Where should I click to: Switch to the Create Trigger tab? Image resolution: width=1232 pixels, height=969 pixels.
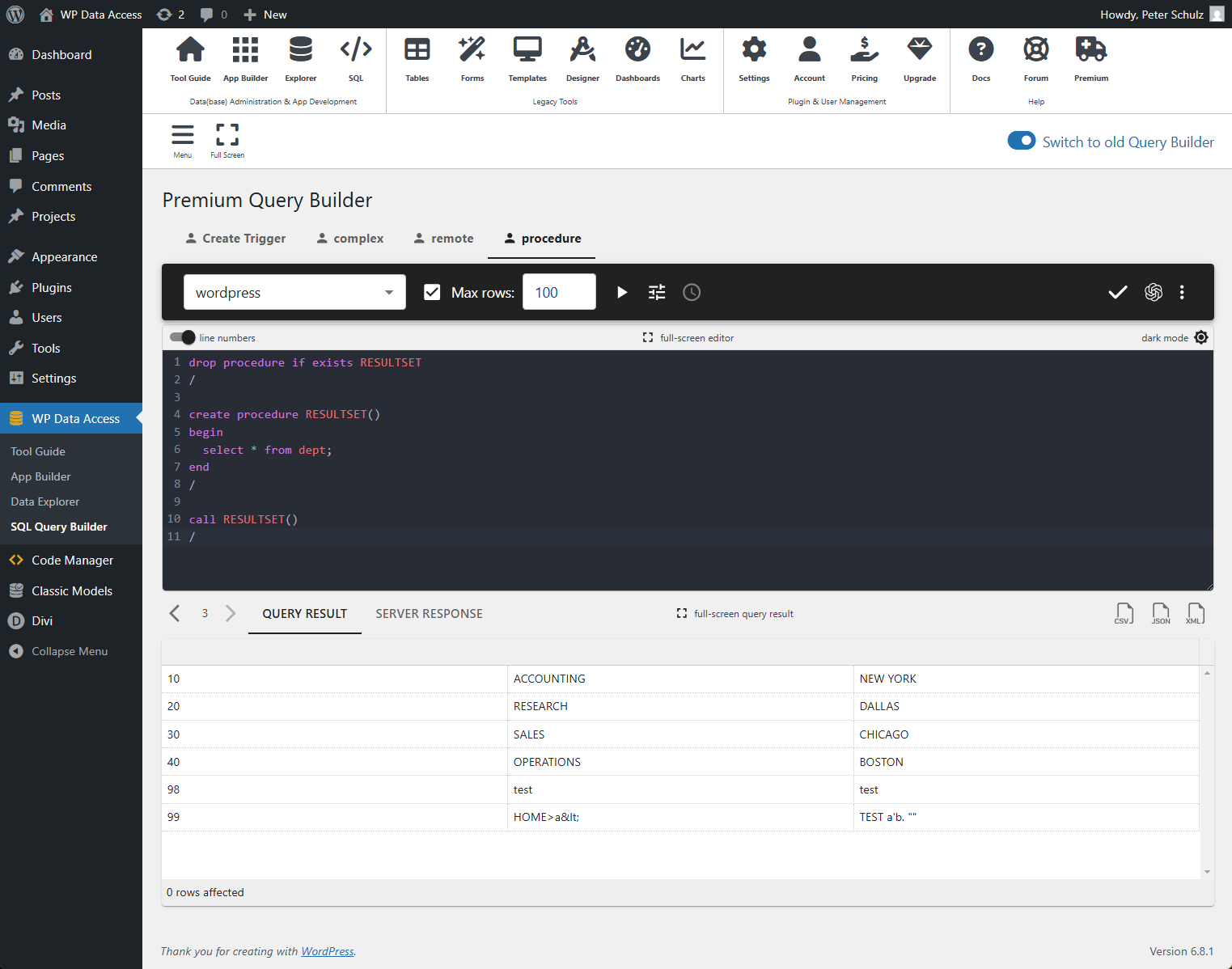point(235,239)
